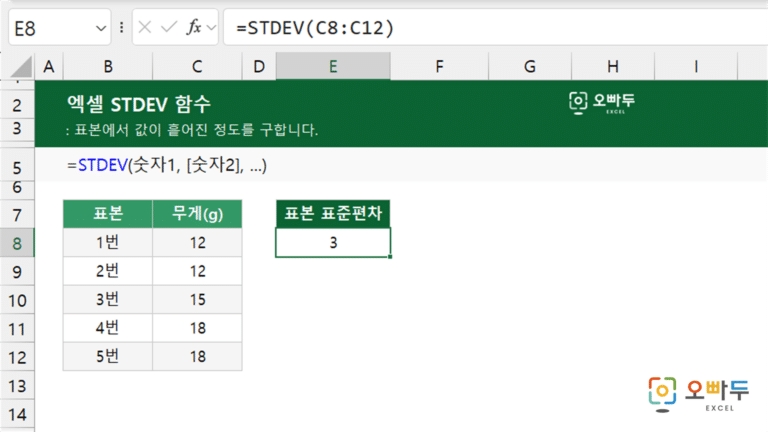
Task: Select column I header
Action: [x=696, y=66]
